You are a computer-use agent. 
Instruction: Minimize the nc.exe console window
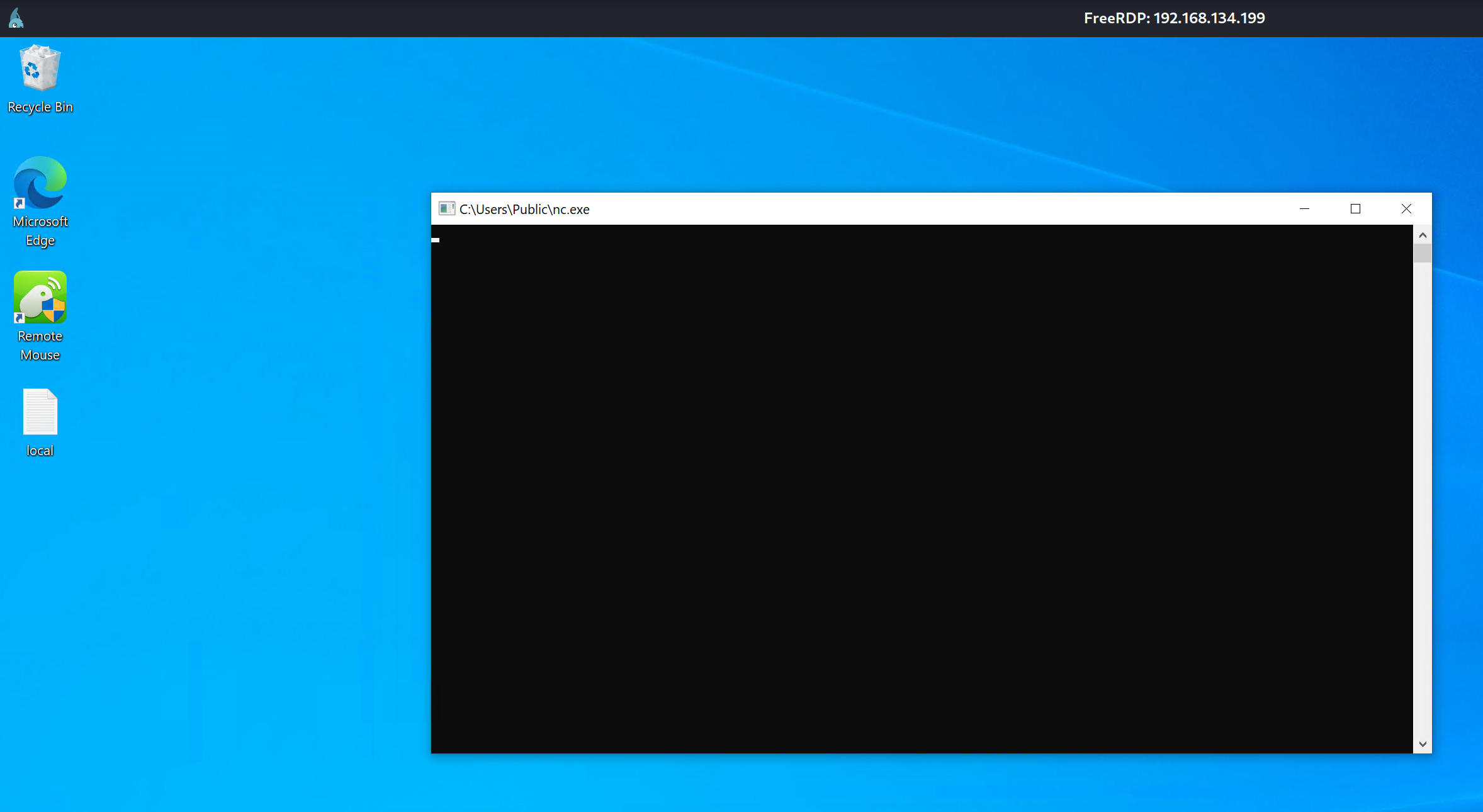pos(1304,209)
